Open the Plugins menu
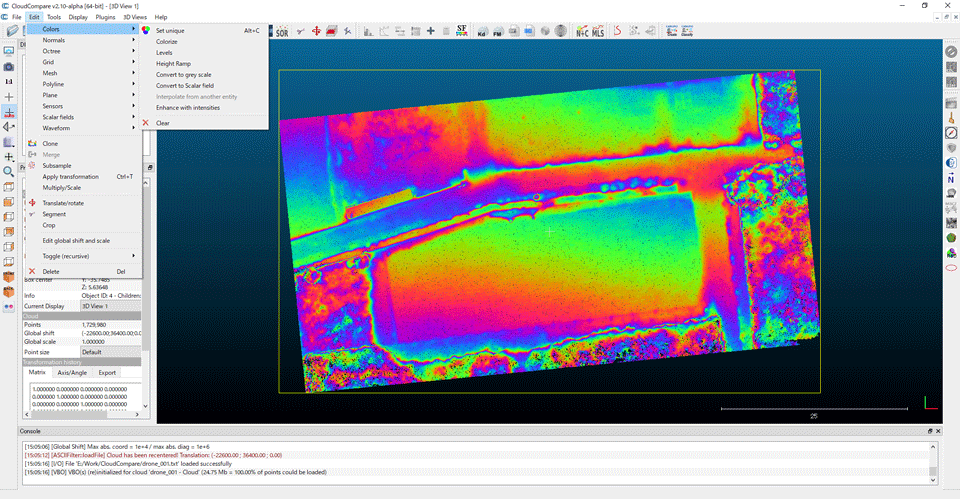The image size is (960, 499). (105, 17)
